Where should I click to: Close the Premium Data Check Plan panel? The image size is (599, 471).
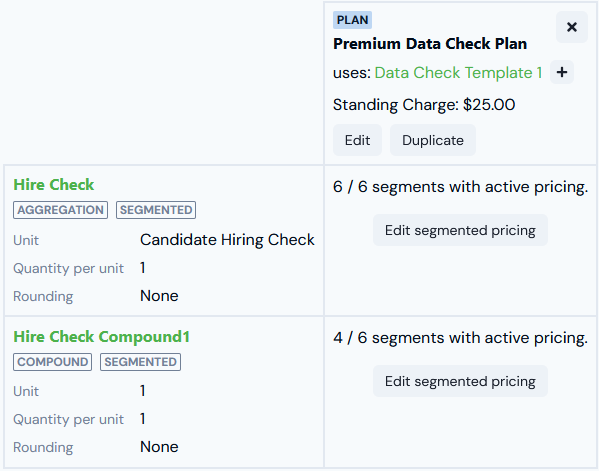pos(571,27)
